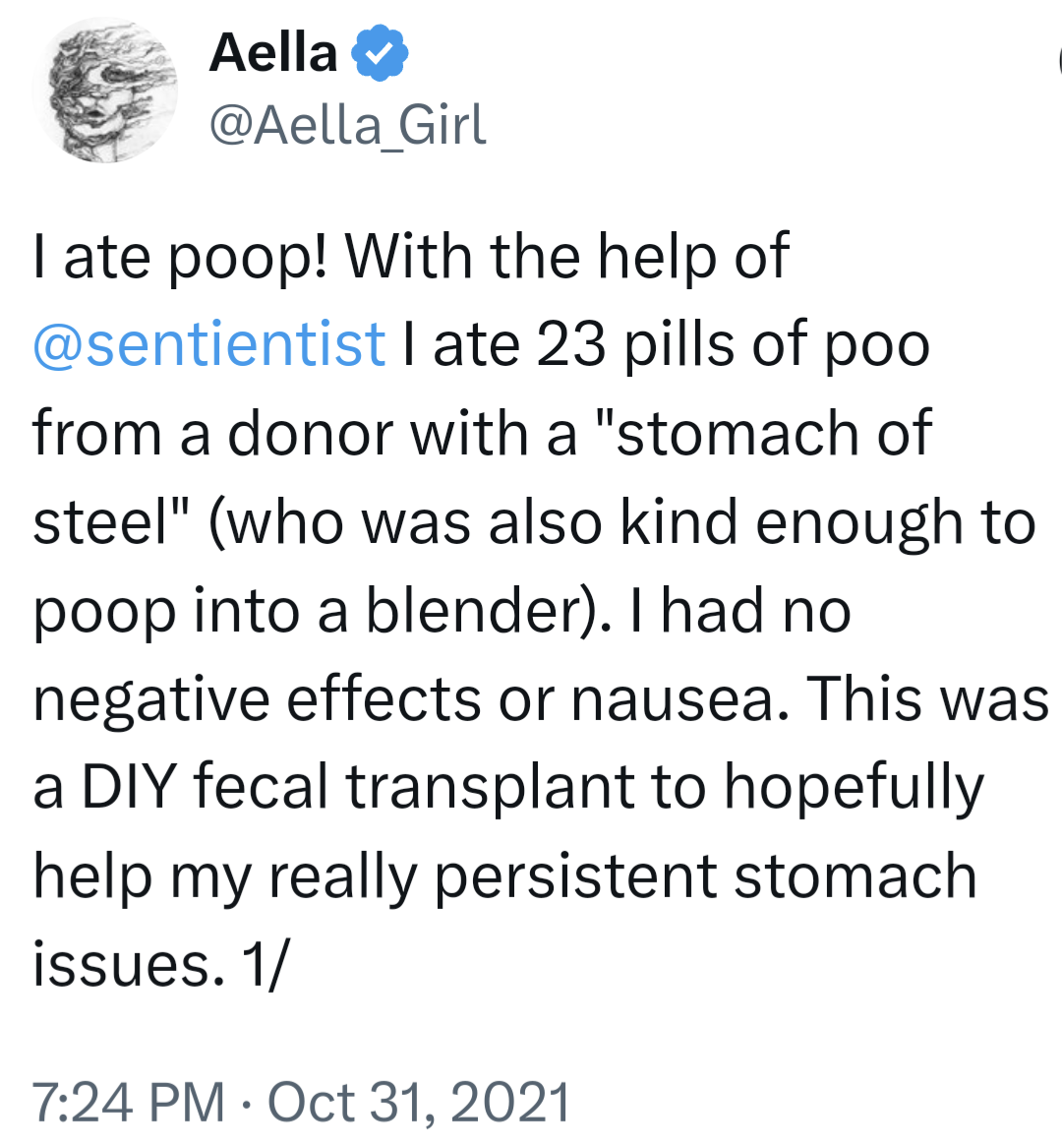Click the 7:24 PM timestamp
This screenshot has height=1148, width=1062.
tap(128, 1101)
